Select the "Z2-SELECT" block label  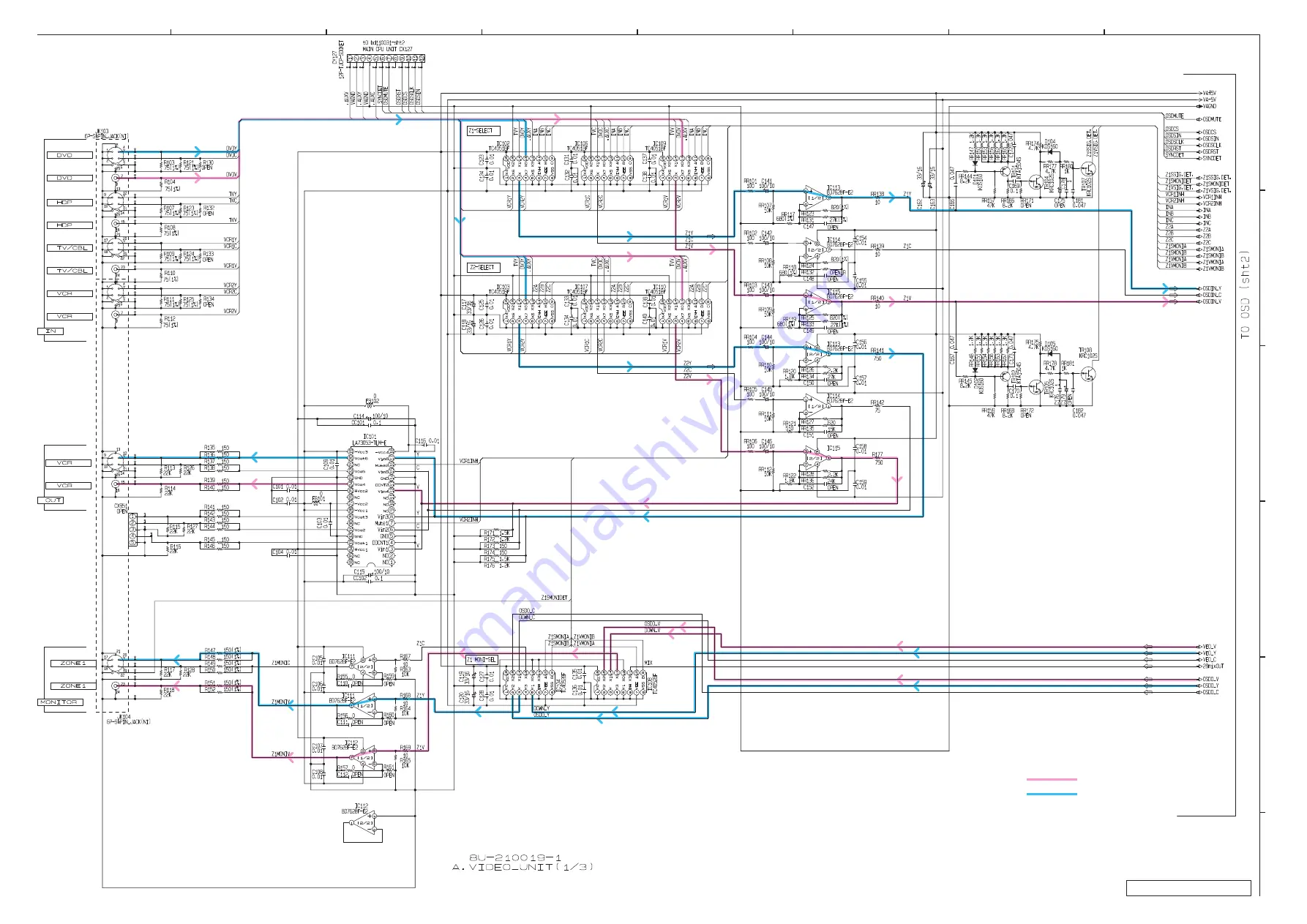(482, 268)
